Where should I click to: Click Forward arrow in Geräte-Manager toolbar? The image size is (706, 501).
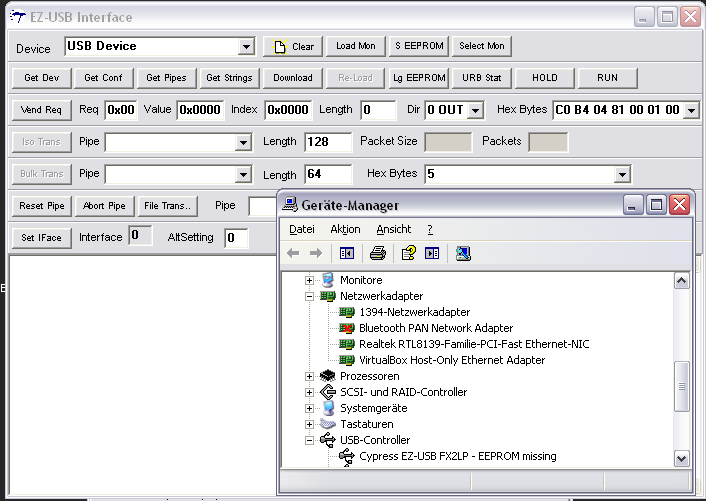point(316,253)
